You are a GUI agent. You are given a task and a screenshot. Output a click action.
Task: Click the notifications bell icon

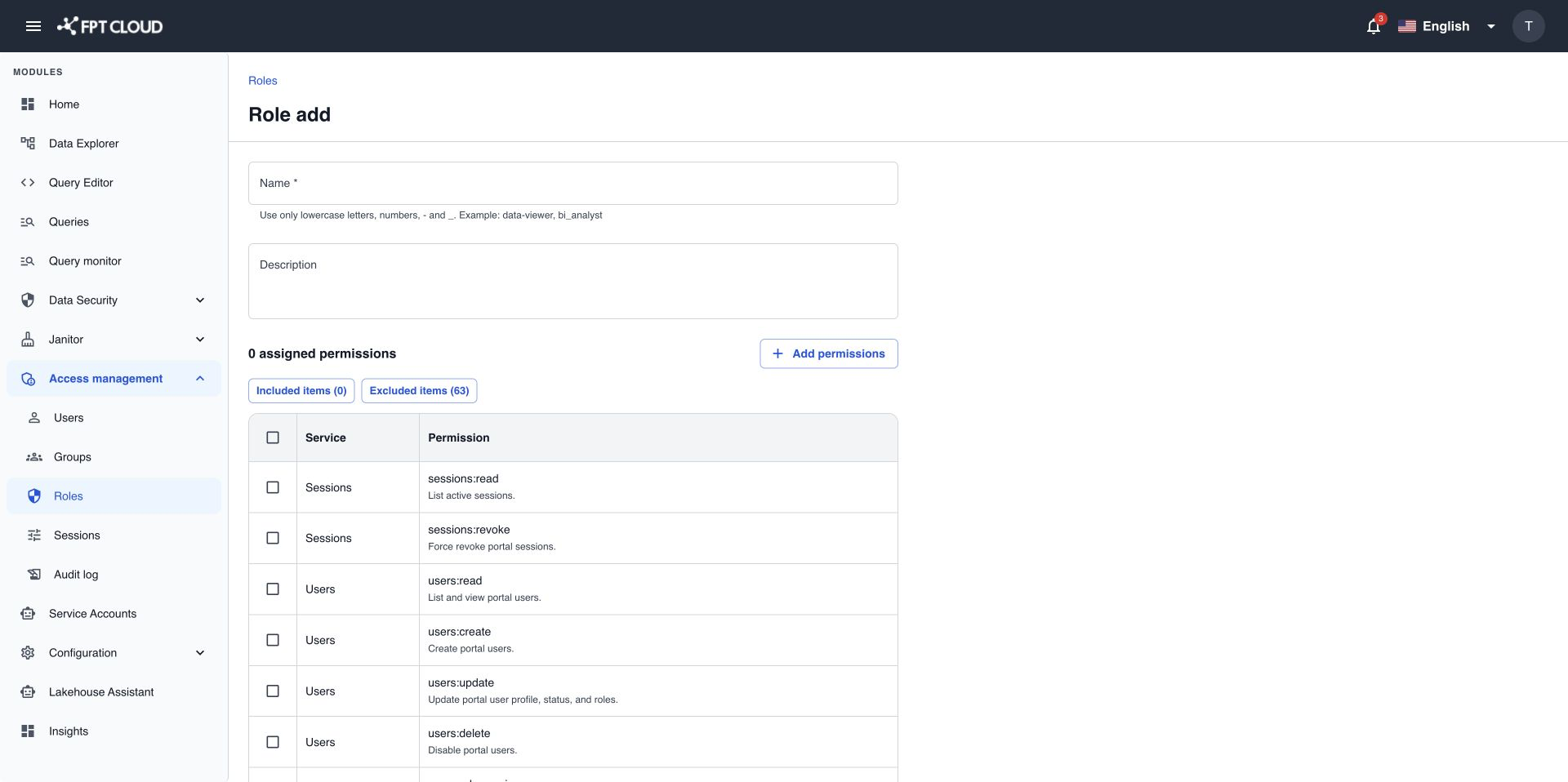(x=1374, y=26)
